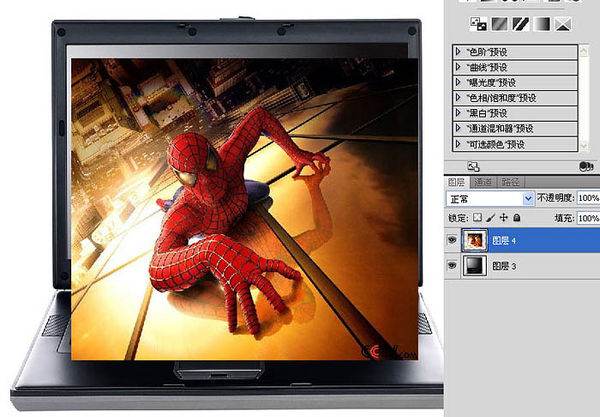Add a Selective Color adjustment layer

point(562,24)
